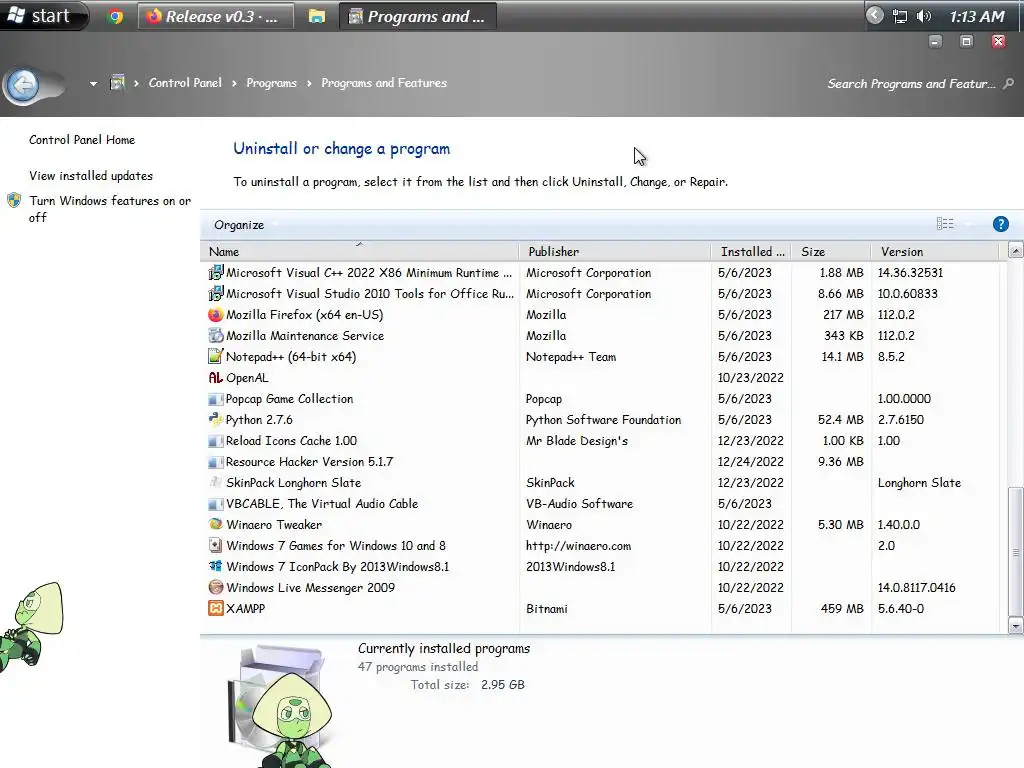1024x768 pixels.
Task: Click the Notepad++ program icon
Action: pyautogui.click(x=216, y=357)
